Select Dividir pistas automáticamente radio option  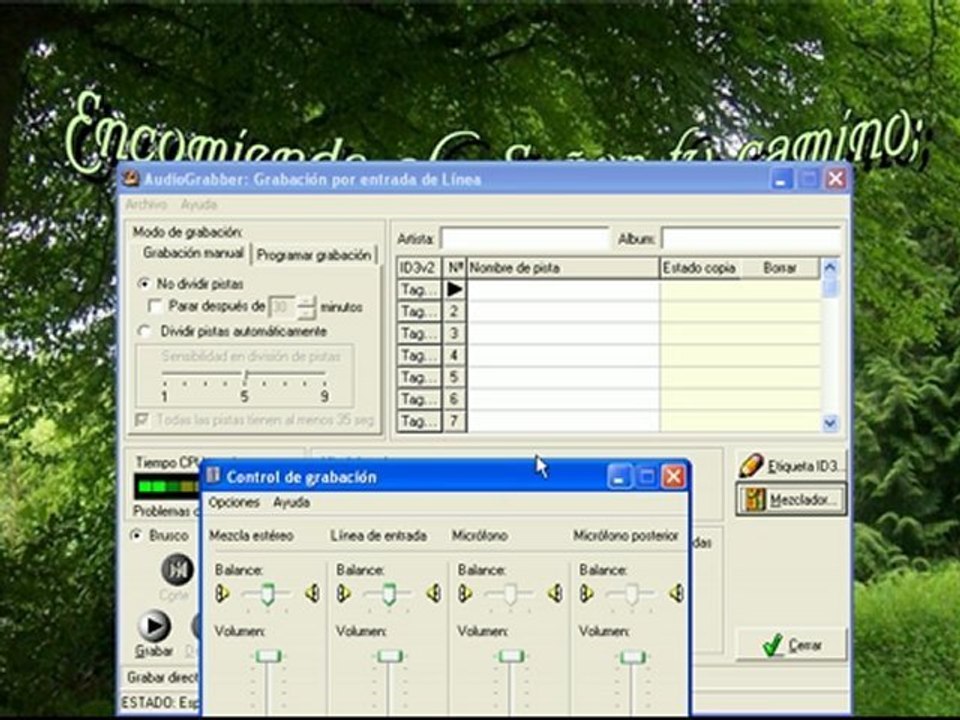(x=144, y=331)
